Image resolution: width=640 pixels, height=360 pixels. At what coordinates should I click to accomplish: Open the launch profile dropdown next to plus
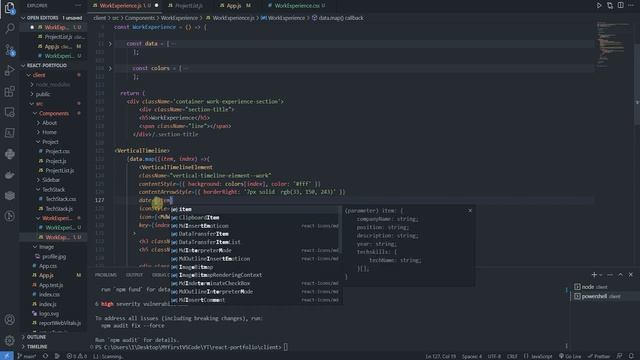[601, 275]
